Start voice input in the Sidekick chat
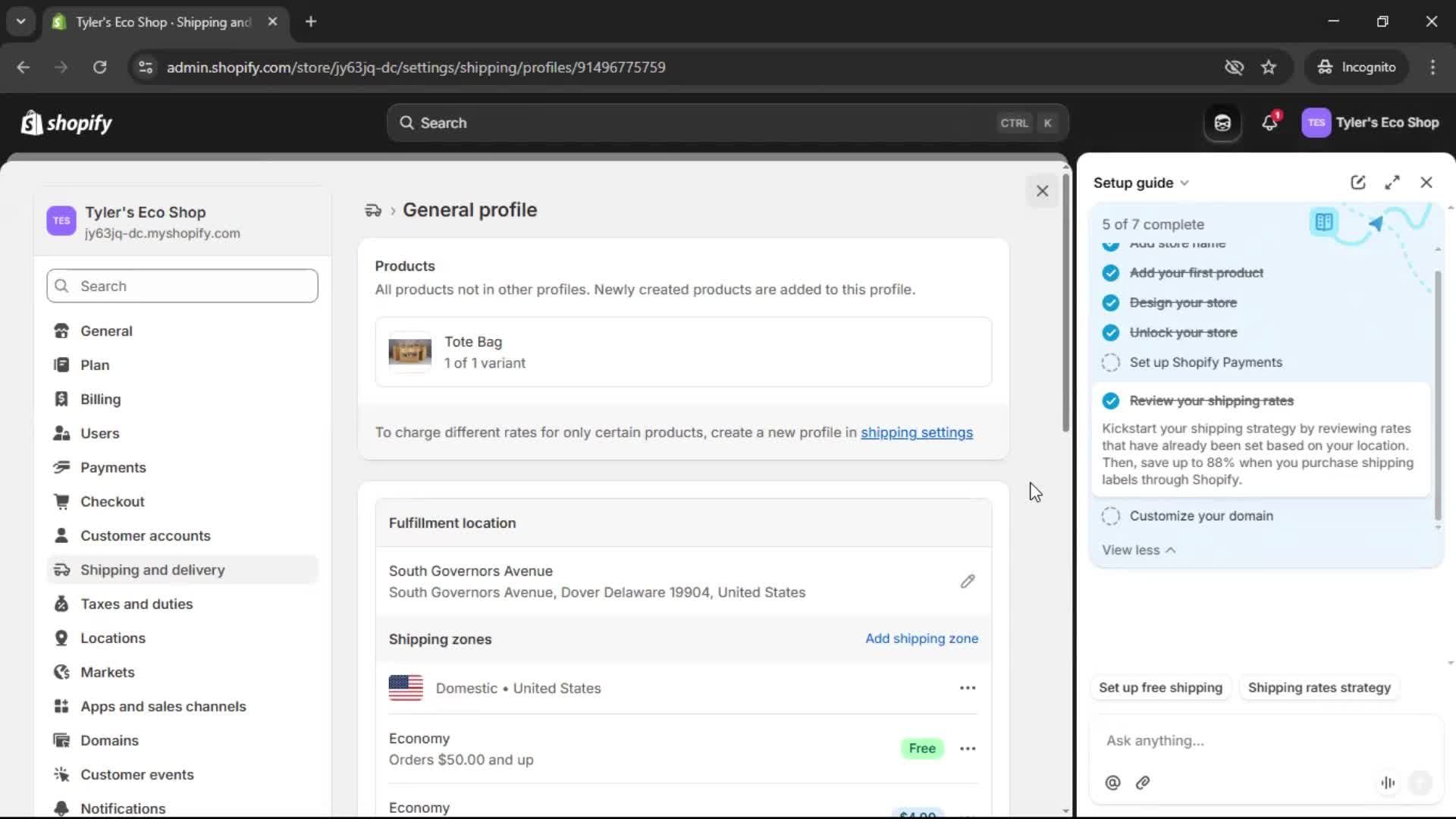The height and width of the screenshot is (819, 1456). point(1388,783)
